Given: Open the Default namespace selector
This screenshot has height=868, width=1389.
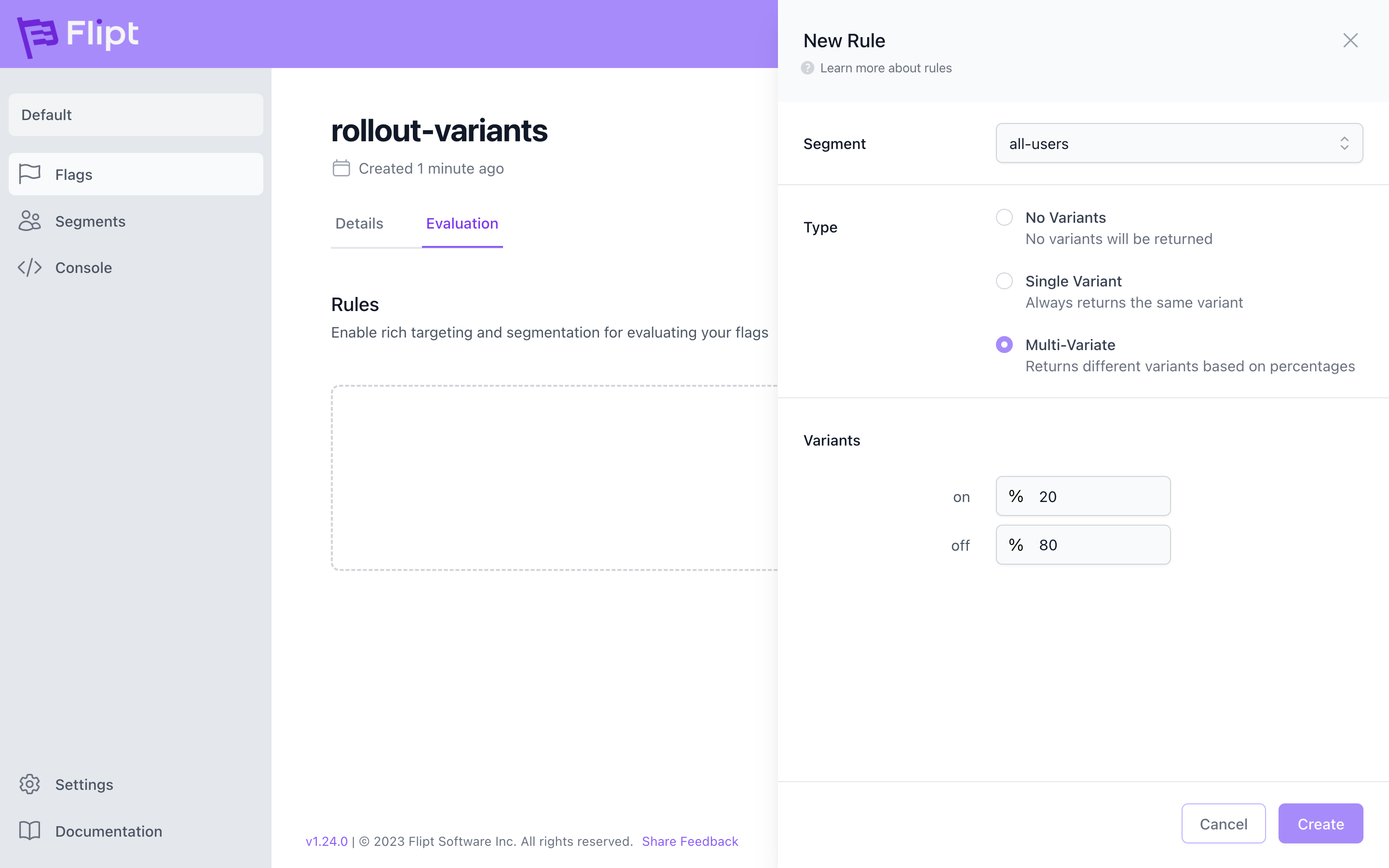Looking at the screenshot, I should tap(136, 115).
